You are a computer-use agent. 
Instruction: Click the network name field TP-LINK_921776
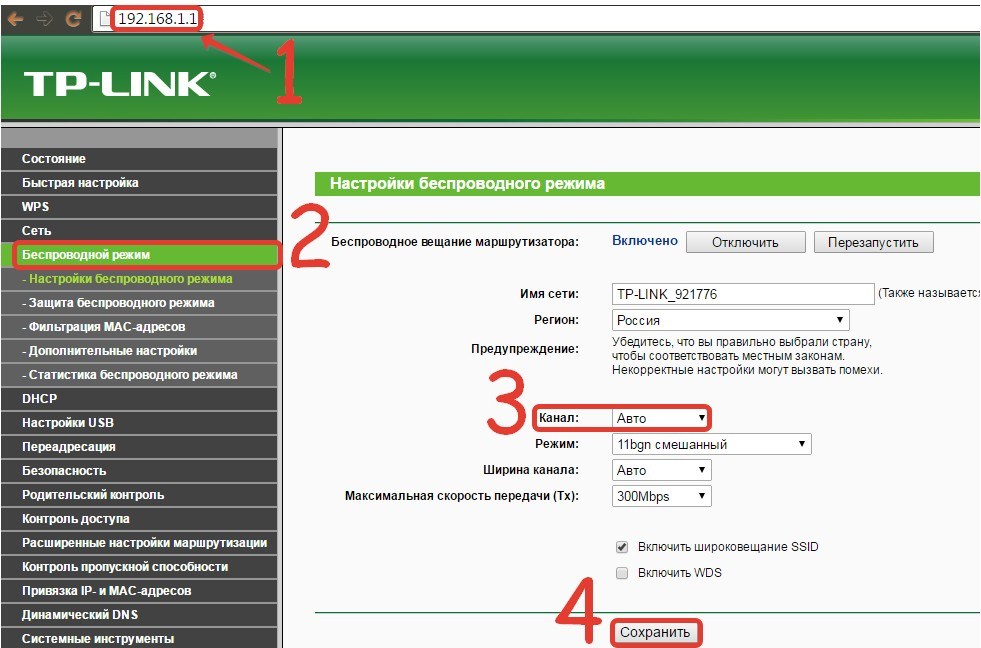tap(743, 294)
